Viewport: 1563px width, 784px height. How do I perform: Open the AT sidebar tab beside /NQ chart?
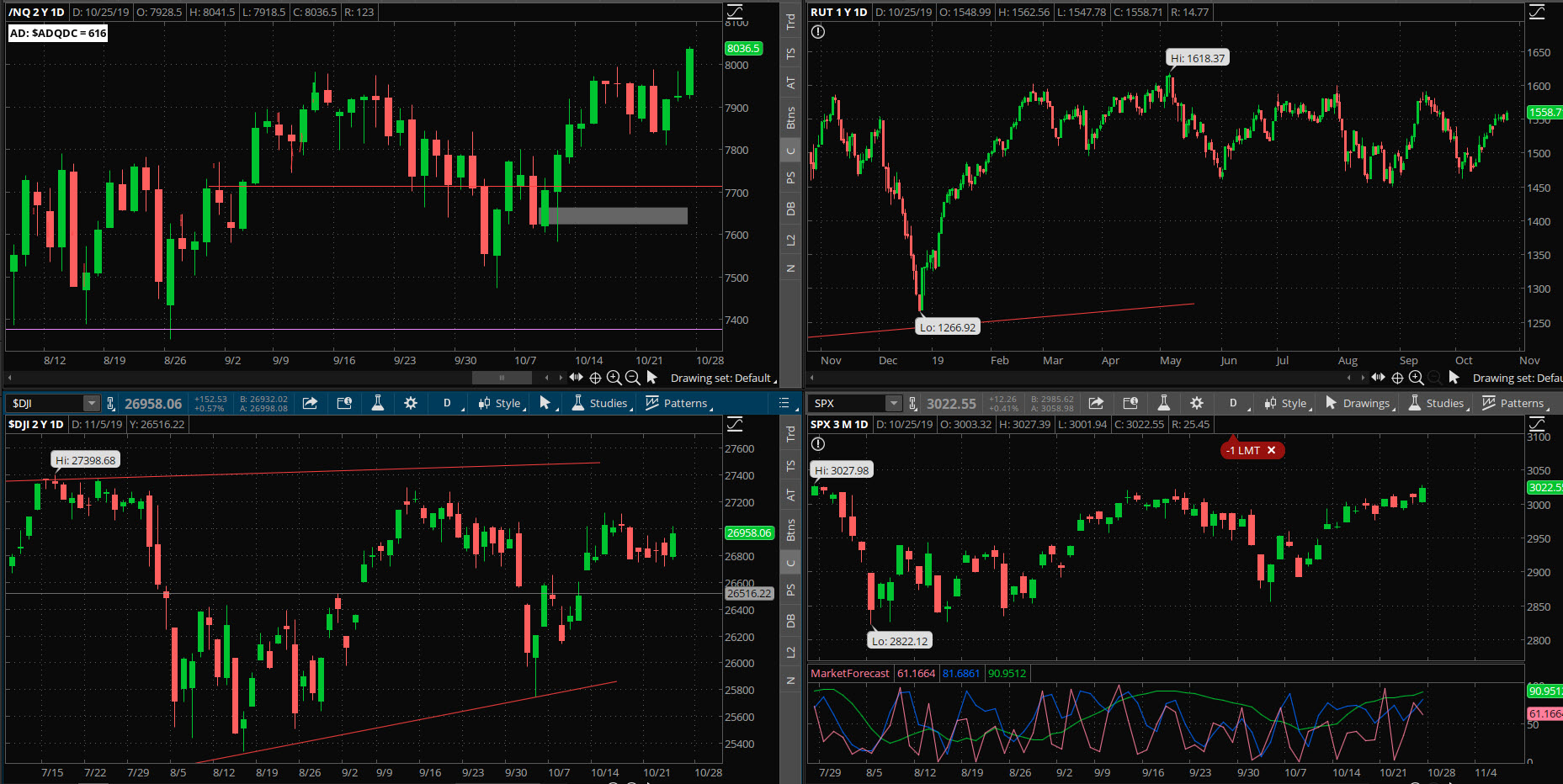click(790, 83)
